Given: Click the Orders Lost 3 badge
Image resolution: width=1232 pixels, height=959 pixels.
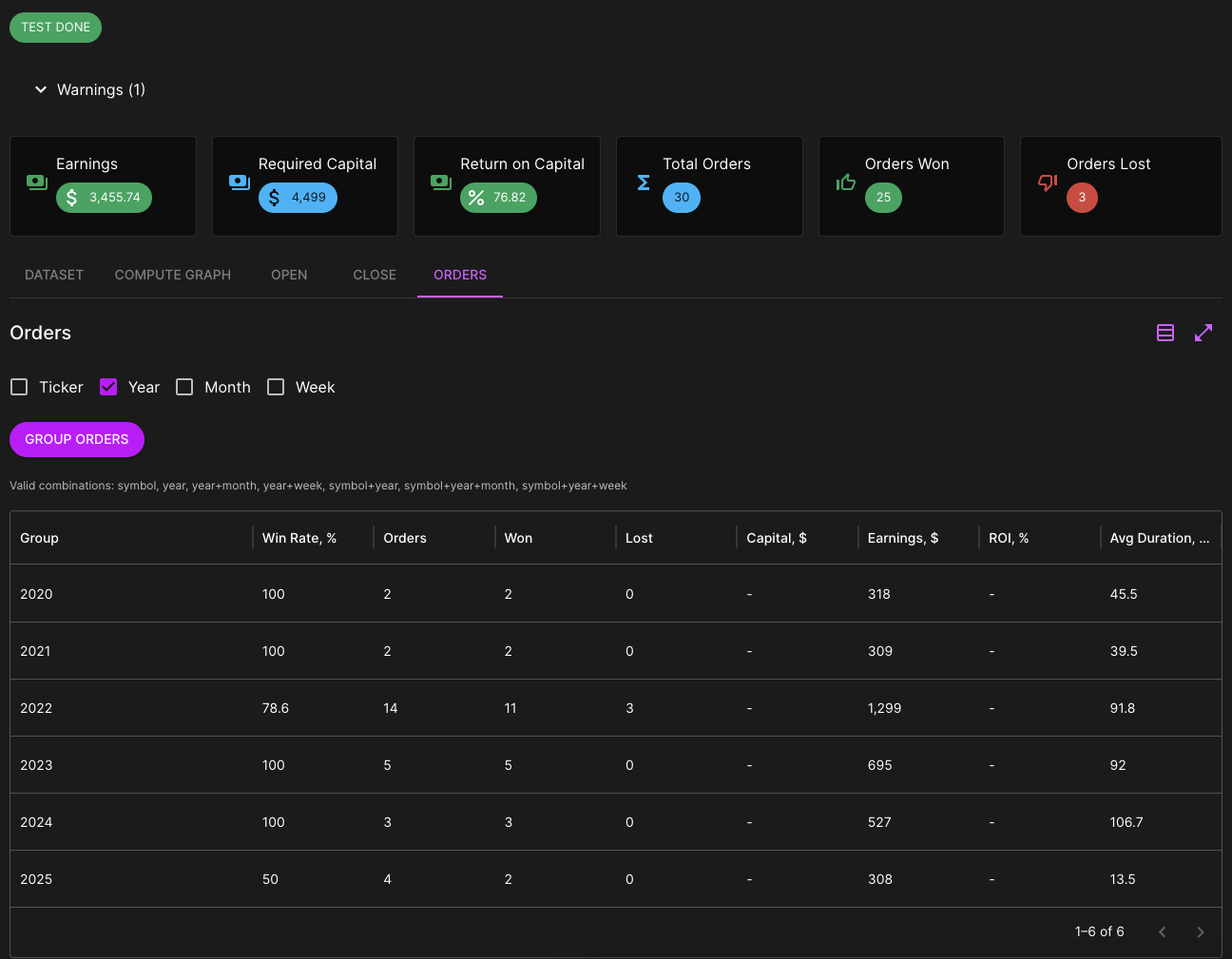Looking at the screenshot, I should 1082,198.
